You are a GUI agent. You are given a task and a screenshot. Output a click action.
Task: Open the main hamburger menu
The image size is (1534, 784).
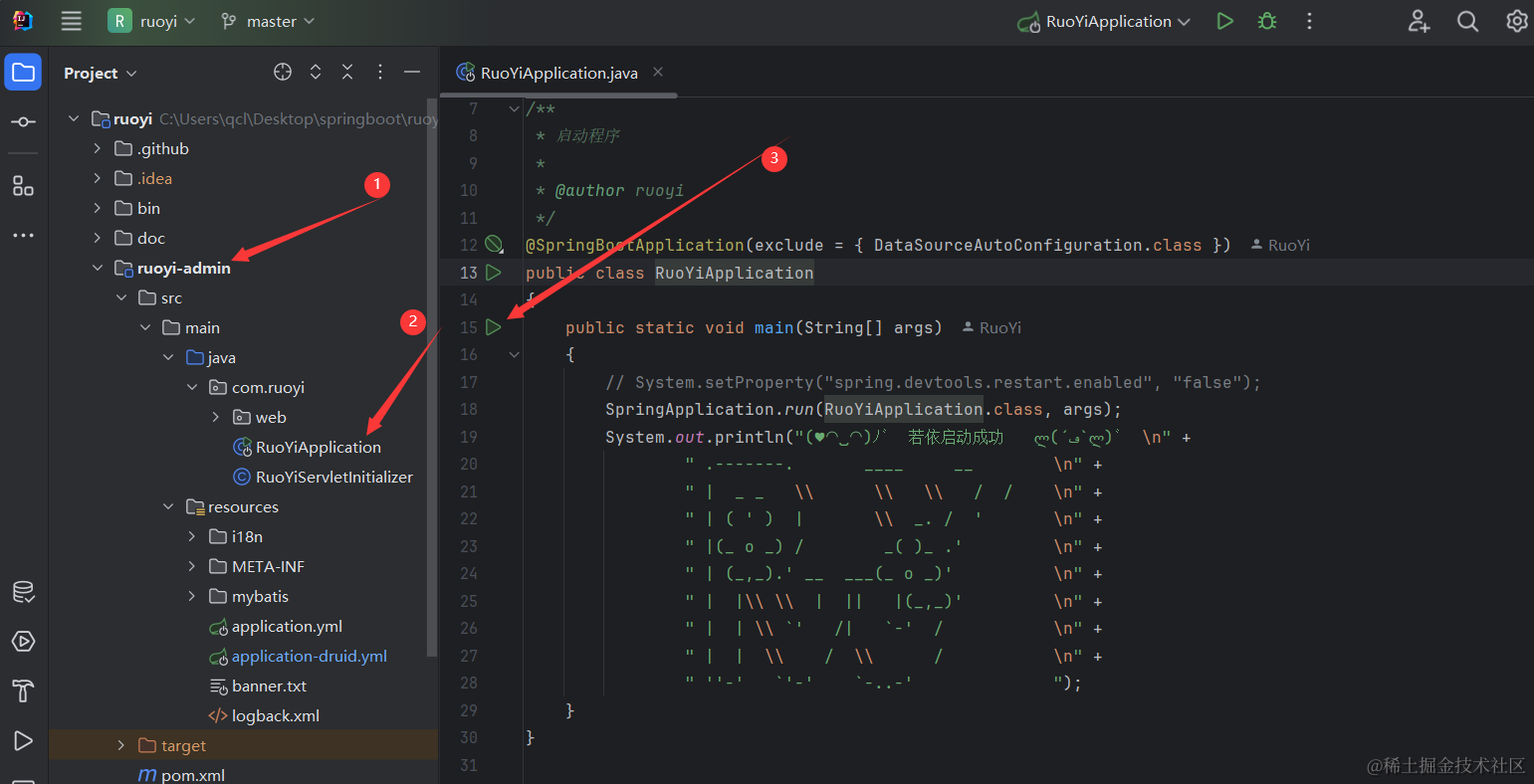72,21
